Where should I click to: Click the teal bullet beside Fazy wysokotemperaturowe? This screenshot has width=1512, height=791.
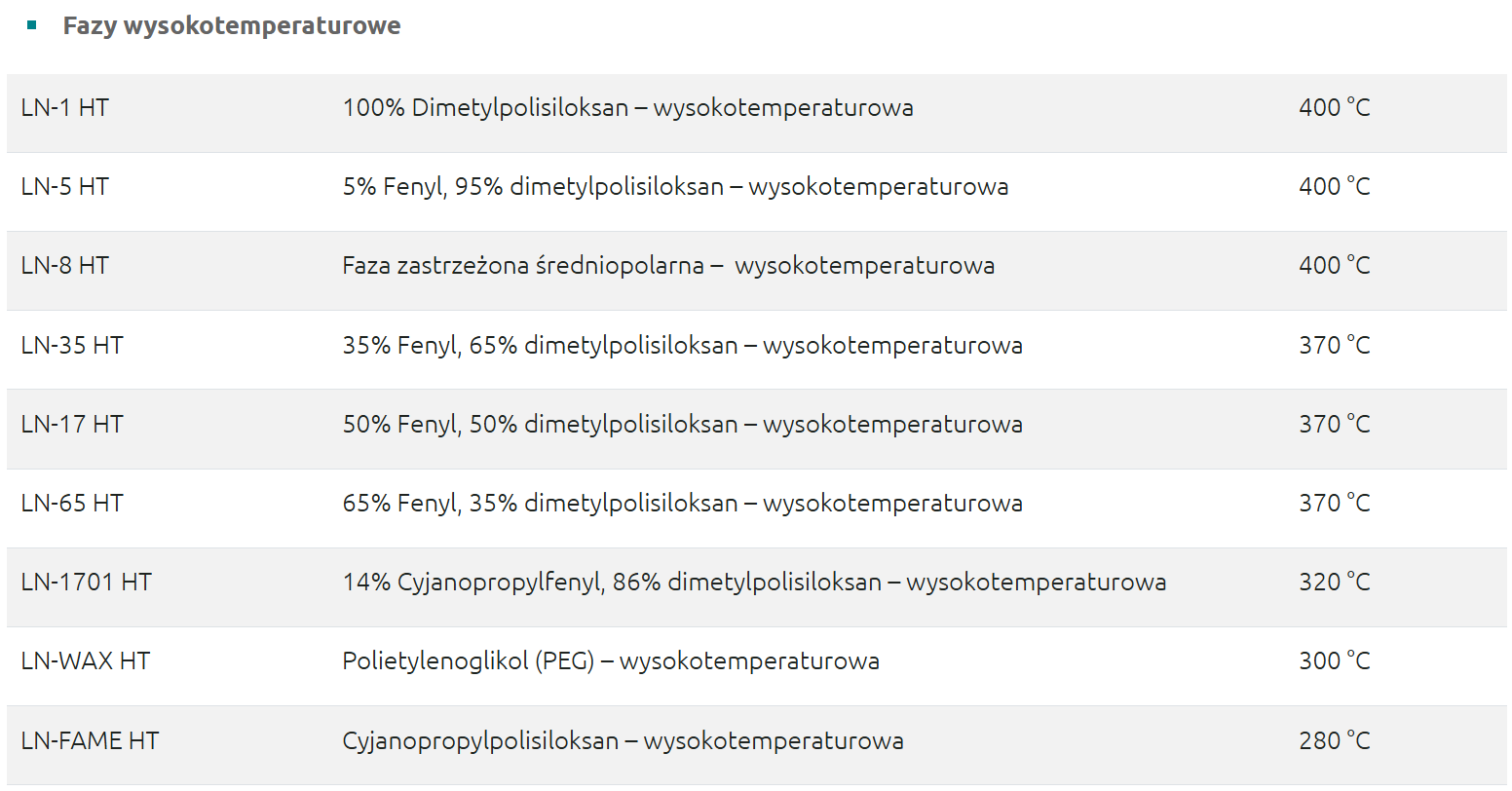tap(32, 25)
